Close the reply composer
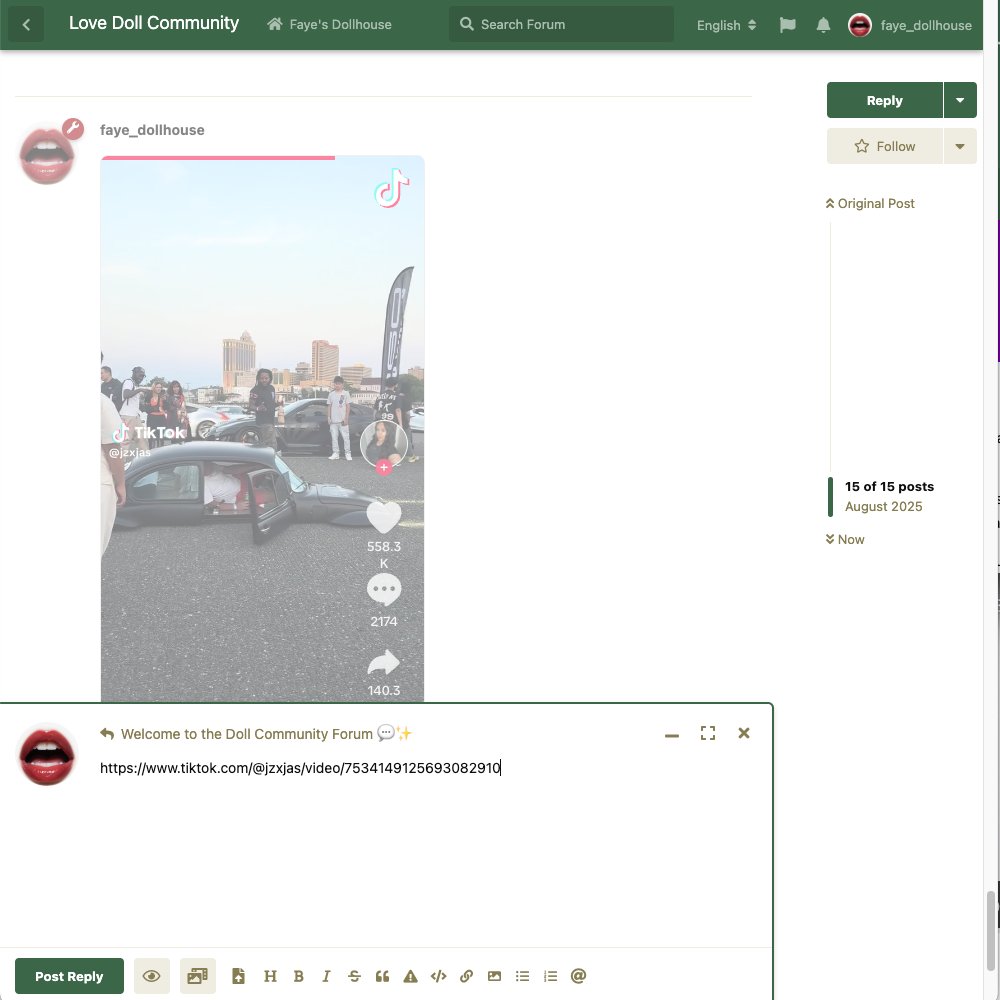This screenshot has width=1000, height=1000. pos(744,733)
